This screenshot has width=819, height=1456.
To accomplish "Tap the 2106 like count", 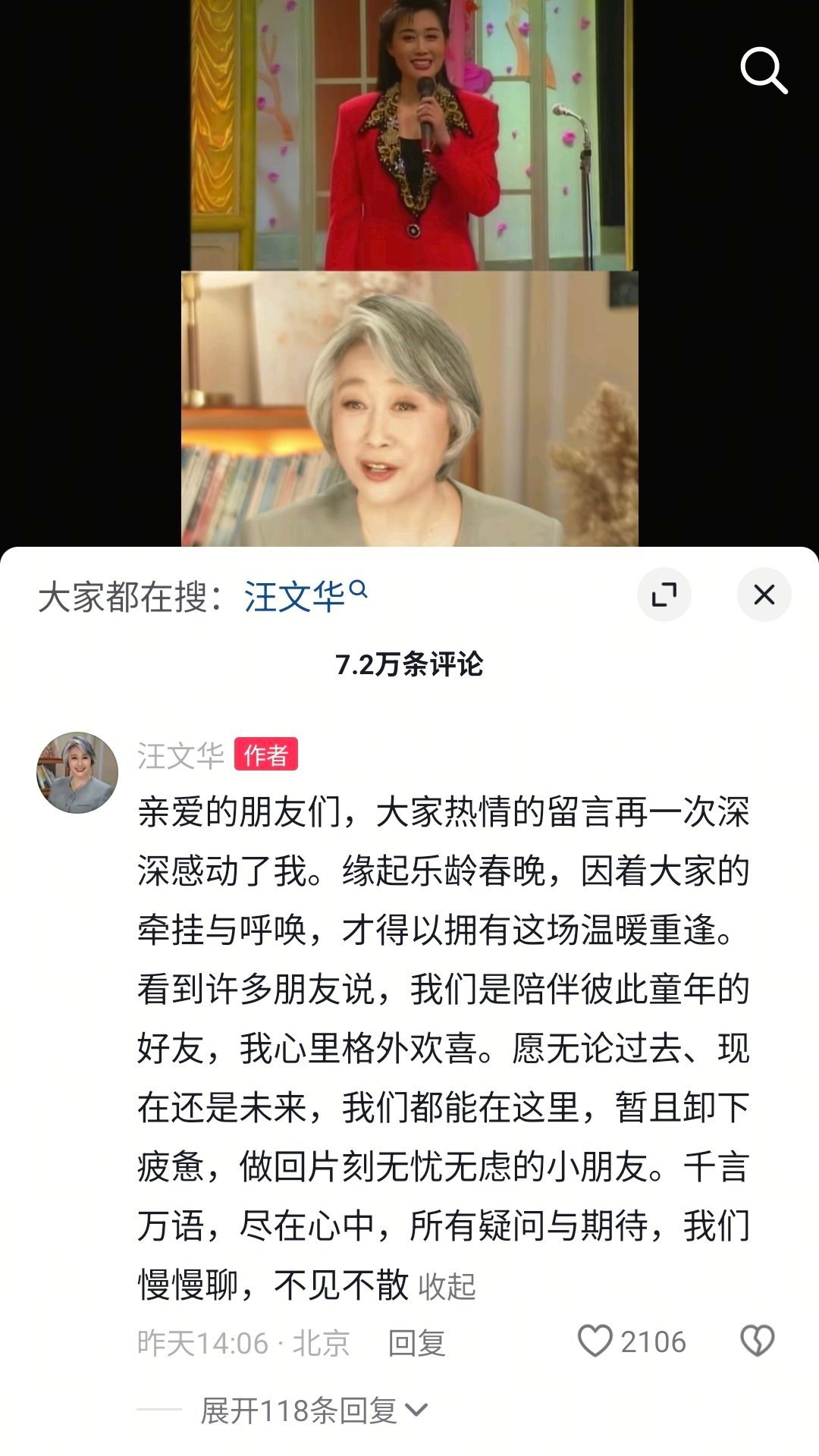I will 653,1342.
